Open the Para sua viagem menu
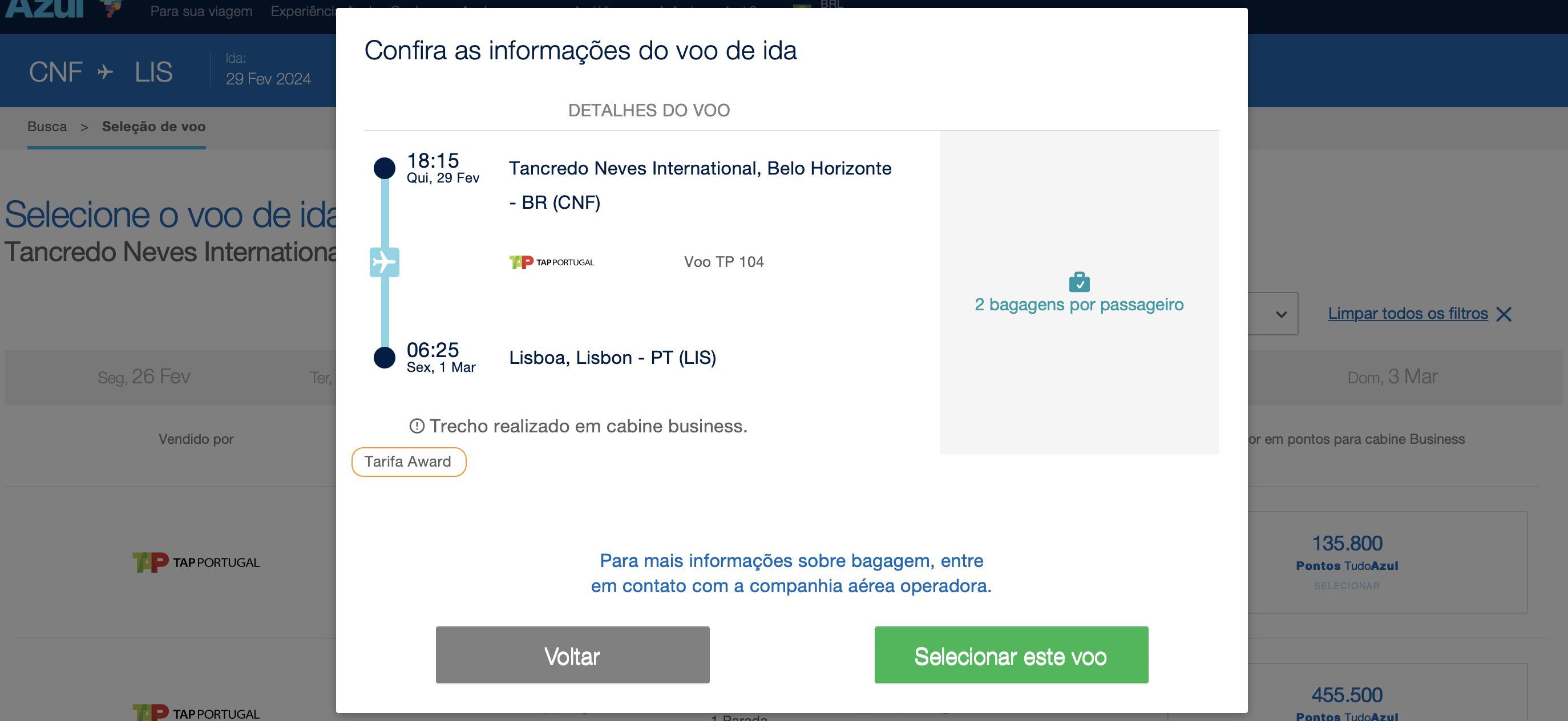 (x=201, y=11)
